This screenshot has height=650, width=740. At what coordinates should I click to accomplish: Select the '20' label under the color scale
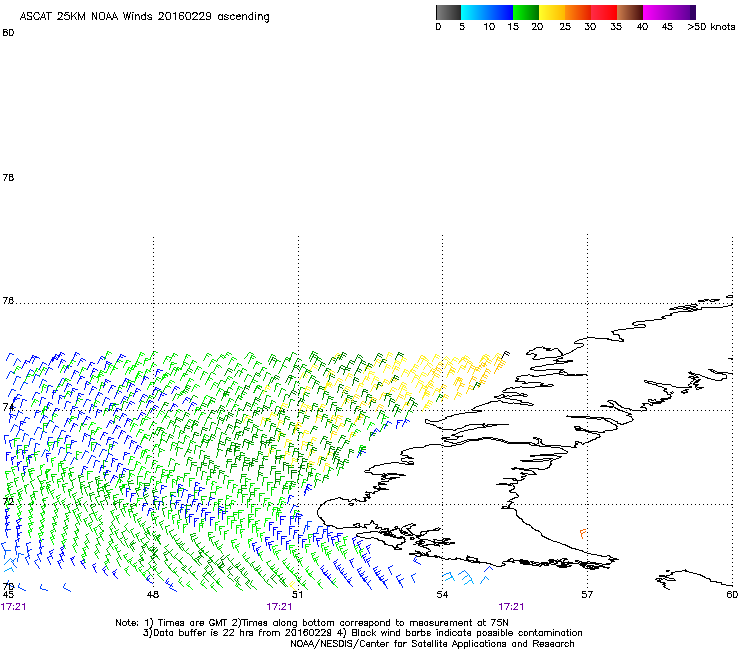point(537,27)
